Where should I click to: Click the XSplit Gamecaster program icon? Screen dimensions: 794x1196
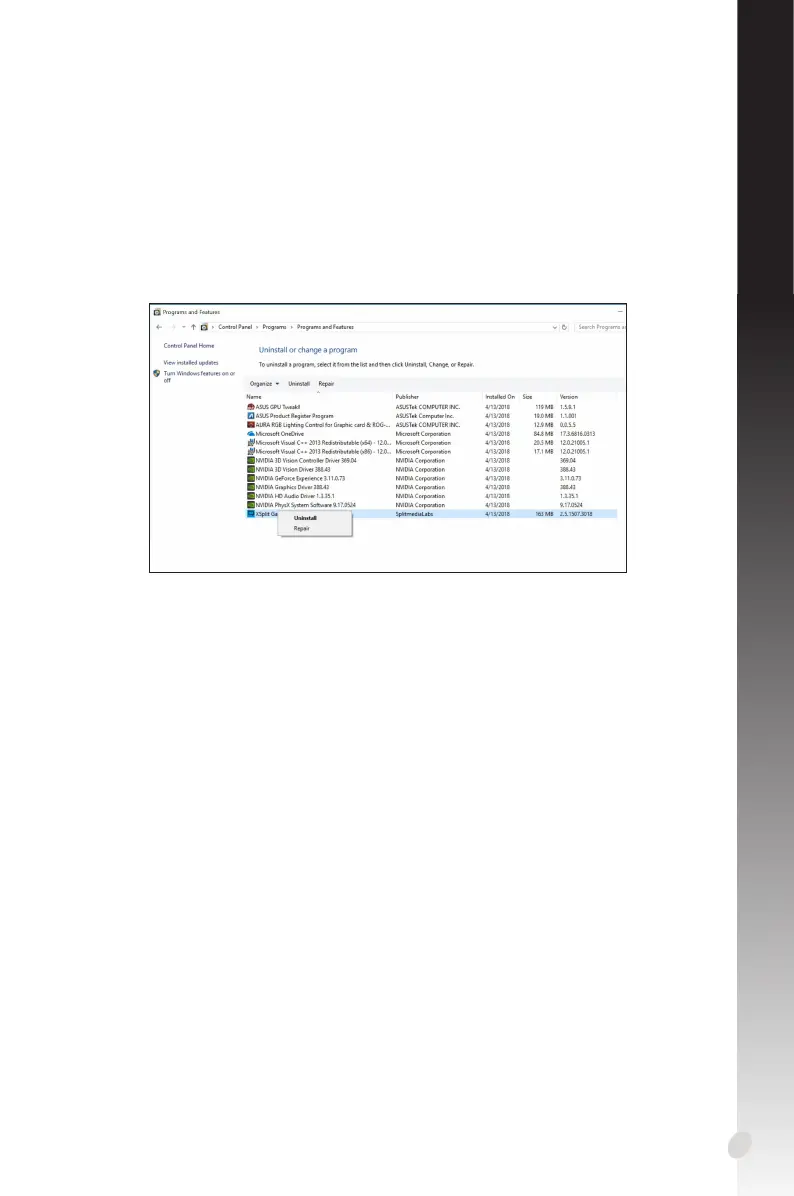[x=251, y=514]
